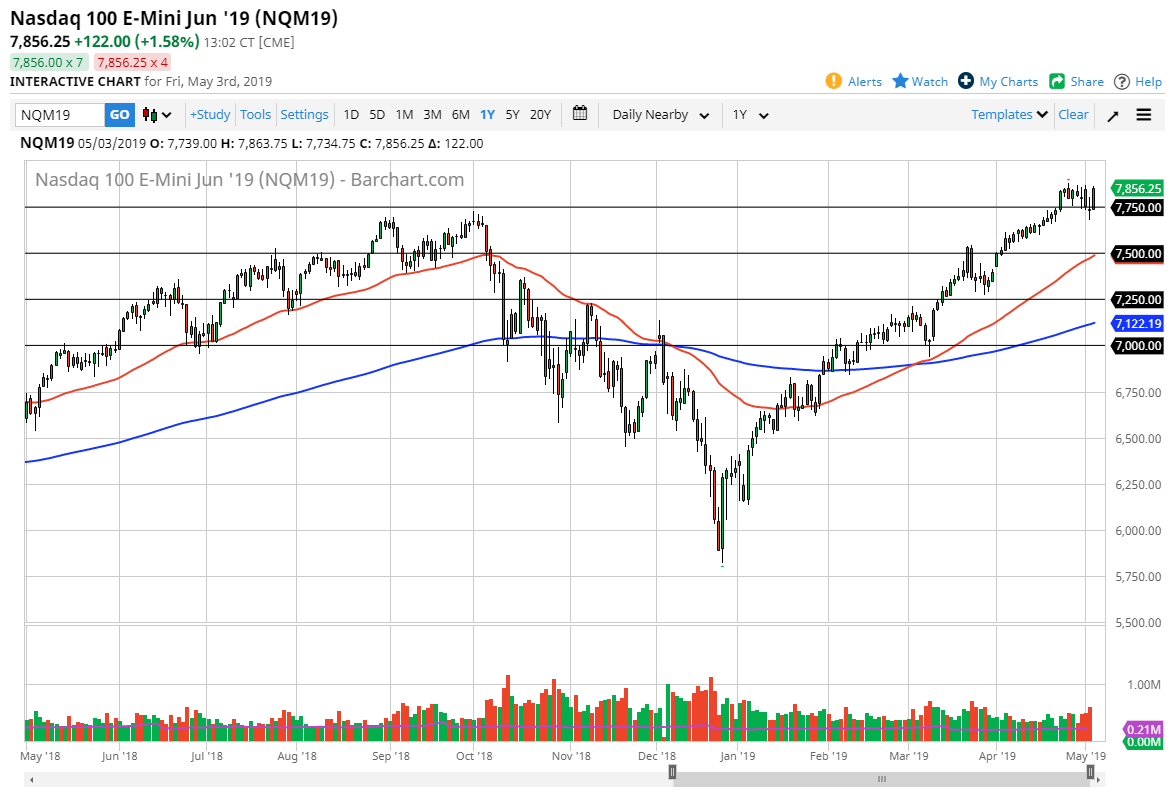Click the Clear link
Screen dimensions: 1175x794
pos(1073,115)
